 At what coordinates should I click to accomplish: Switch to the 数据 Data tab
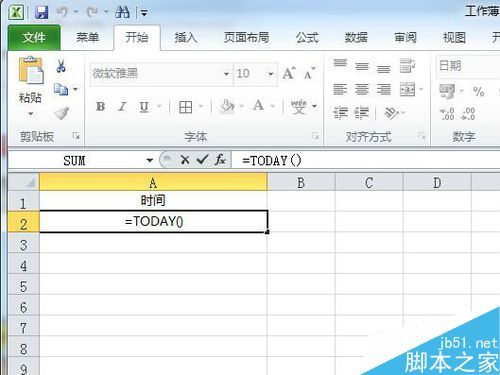pos(356,37)
